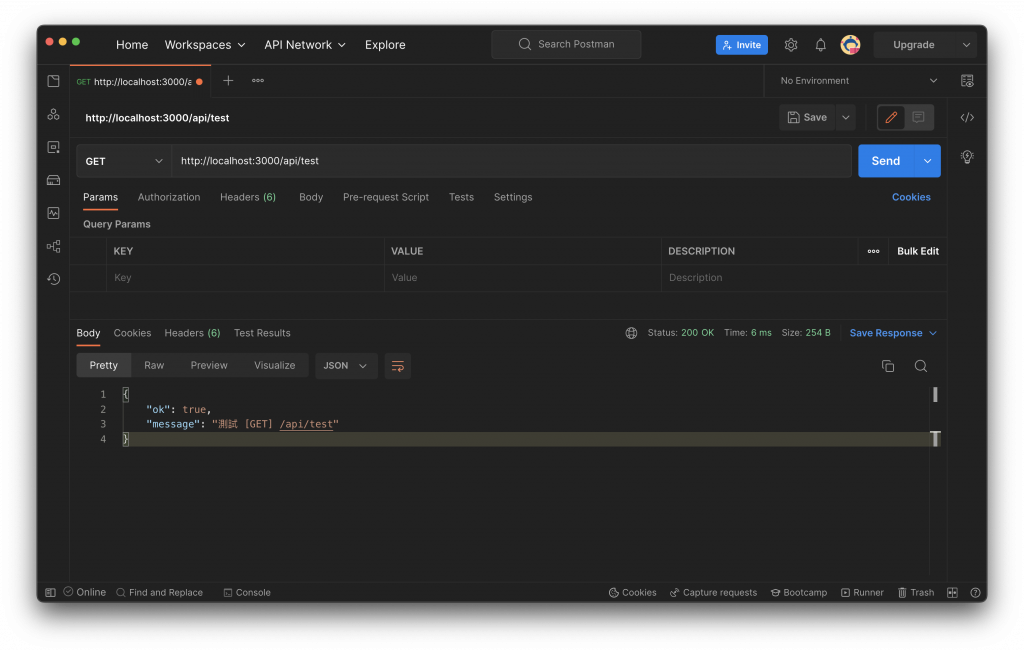Viewport: 1024px width, 651px height.
Task: Open the user avatar menu
Action: tap(850, 44)
